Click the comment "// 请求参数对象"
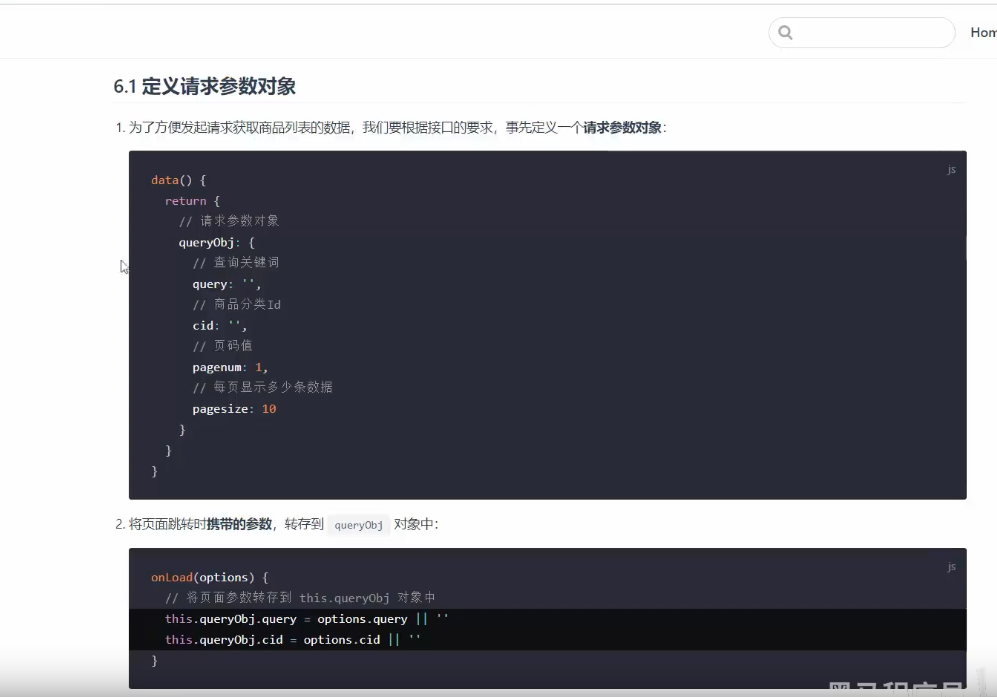The width and height of the screenshot is (997, 697). [229, 221]
